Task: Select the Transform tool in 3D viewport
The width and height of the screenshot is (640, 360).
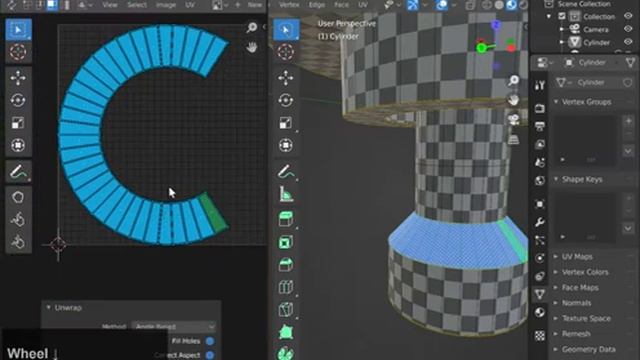Action: point(286,145)
